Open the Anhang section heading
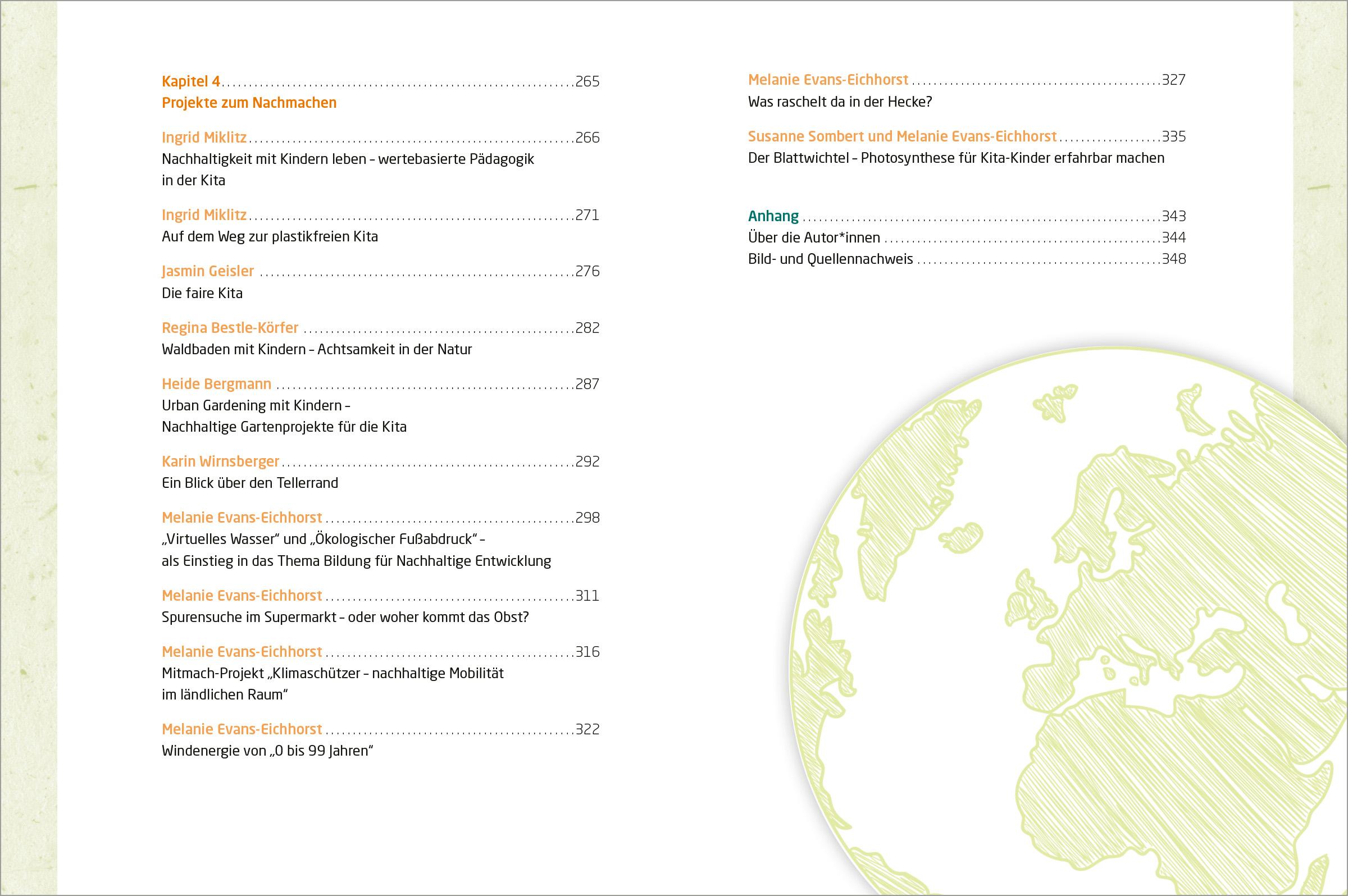This screenshot has width=1348, height=896. click(773, 216)
